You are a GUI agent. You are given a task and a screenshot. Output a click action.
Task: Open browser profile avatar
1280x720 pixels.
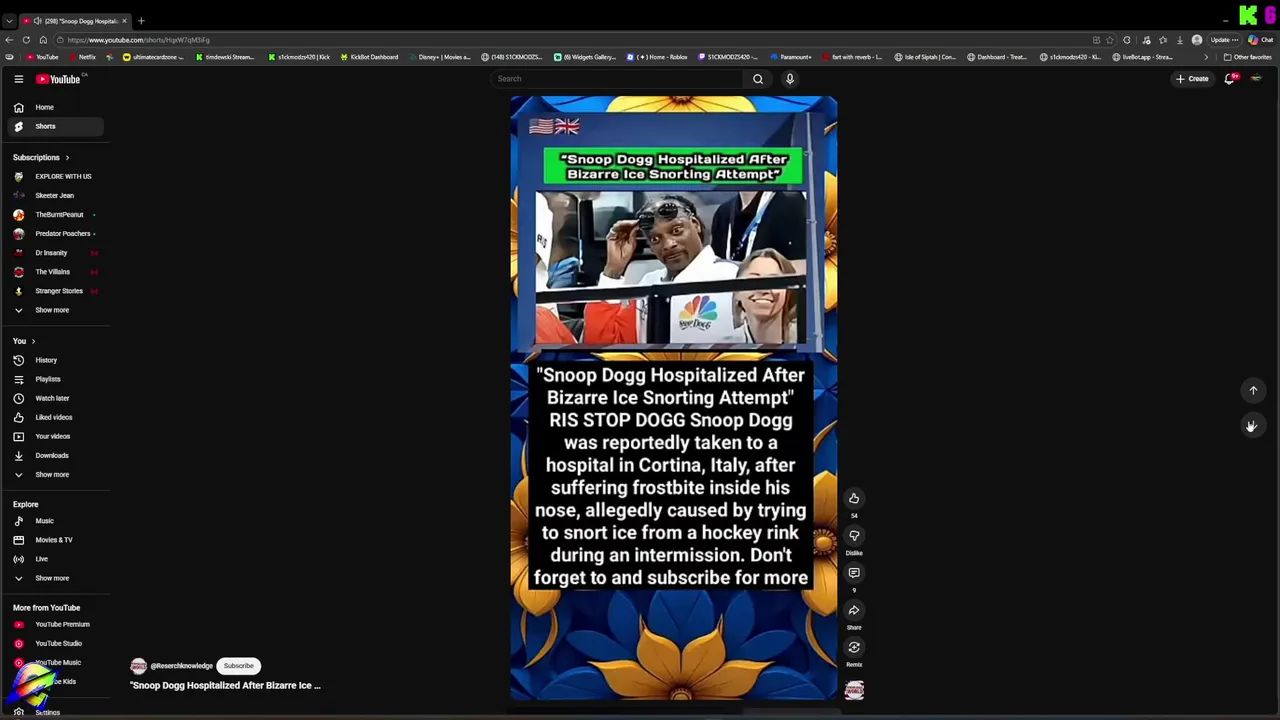click(x=1197, y=40)
